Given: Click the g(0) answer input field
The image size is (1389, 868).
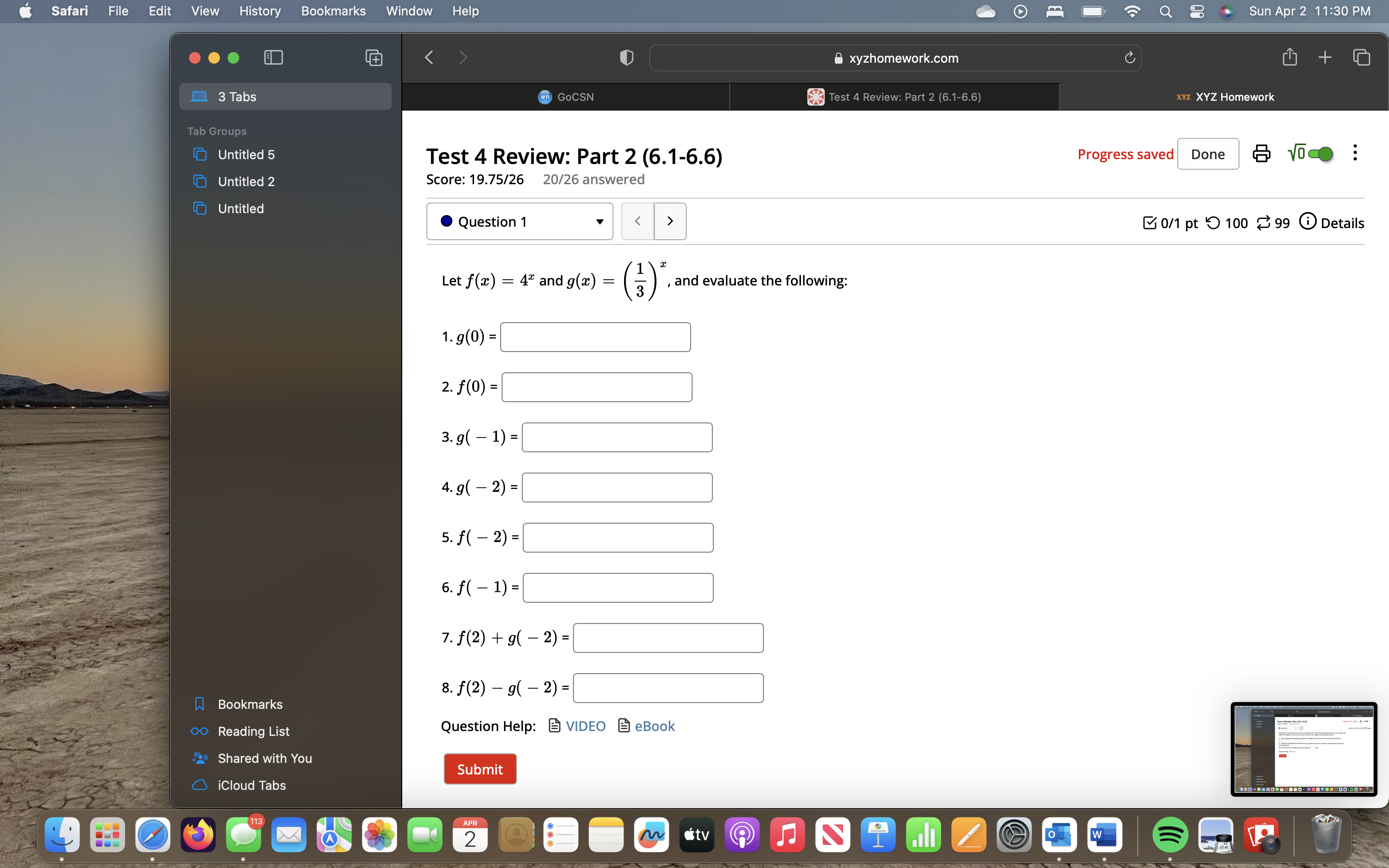Looking at the screenshot, I should click(595, 337).
